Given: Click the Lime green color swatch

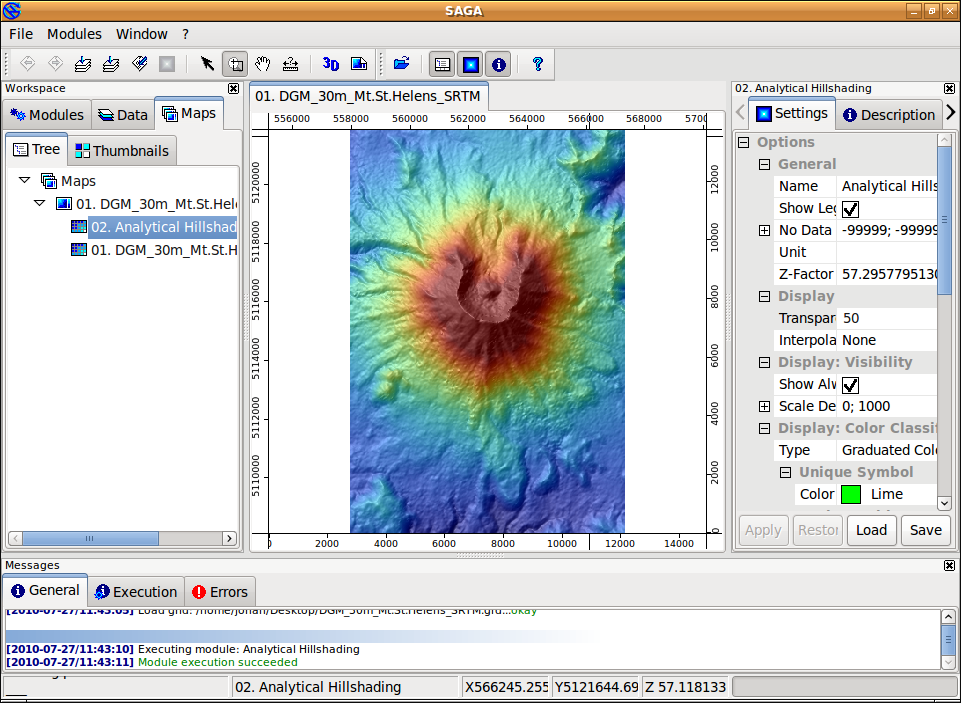Looking at the screenshot, I should [851, 494].
